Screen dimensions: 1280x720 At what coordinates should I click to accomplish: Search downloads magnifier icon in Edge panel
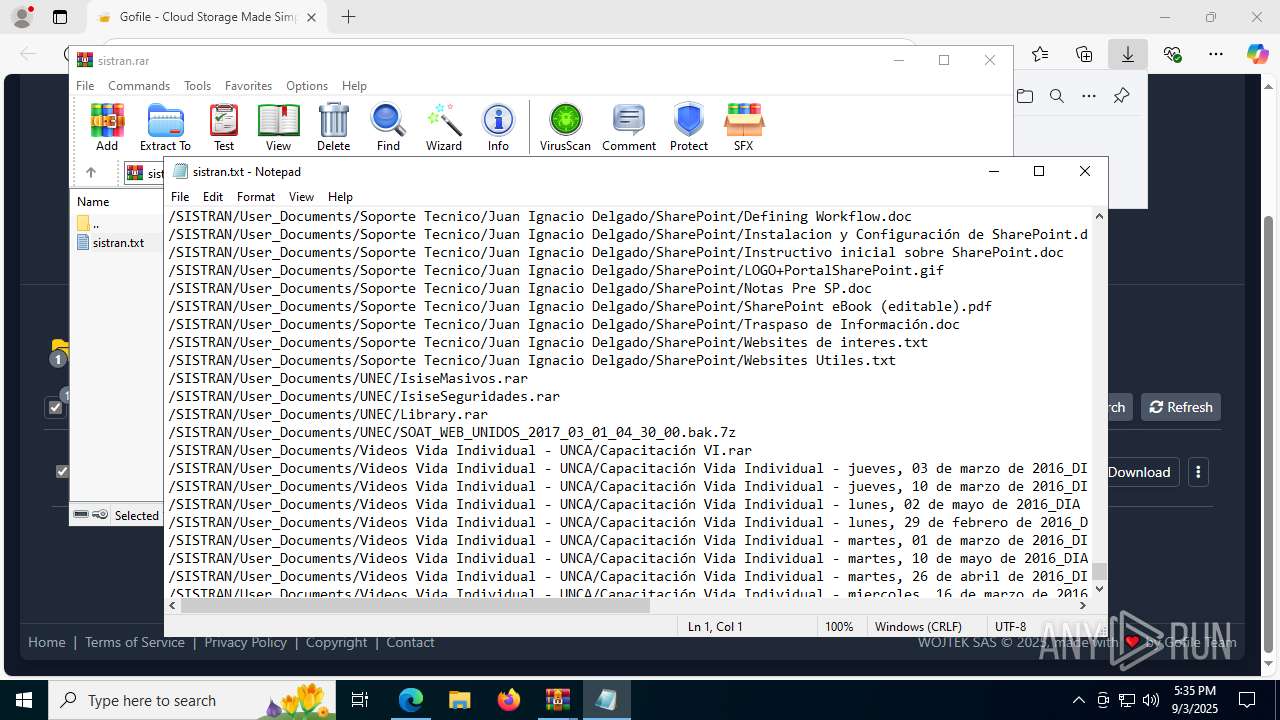pos(1057,96)
